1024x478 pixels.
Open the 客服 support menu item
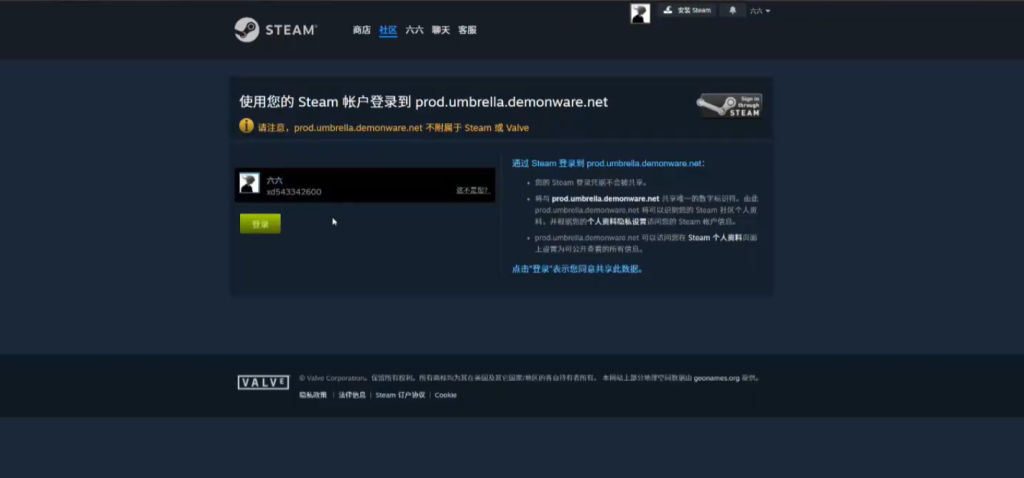[467, 30]
